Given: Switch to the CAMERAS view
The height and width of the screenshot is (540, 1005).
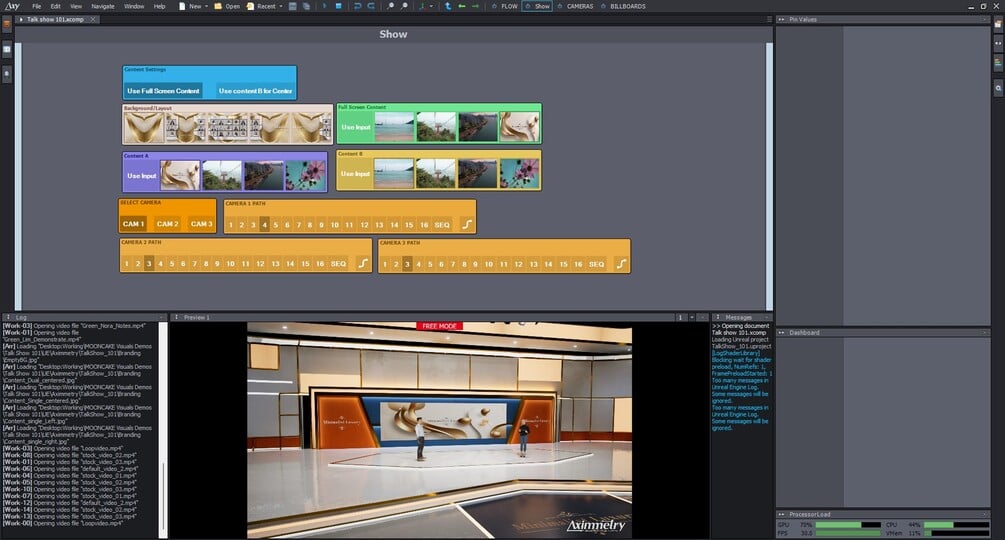Looking at the screenshot, I should pos(575,6).
